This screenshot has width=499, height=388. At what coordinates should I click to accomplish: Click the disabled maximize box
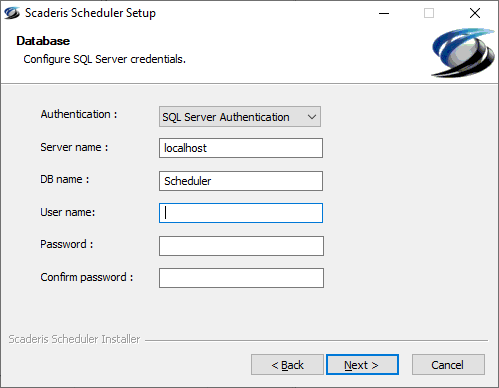point(429,13)
